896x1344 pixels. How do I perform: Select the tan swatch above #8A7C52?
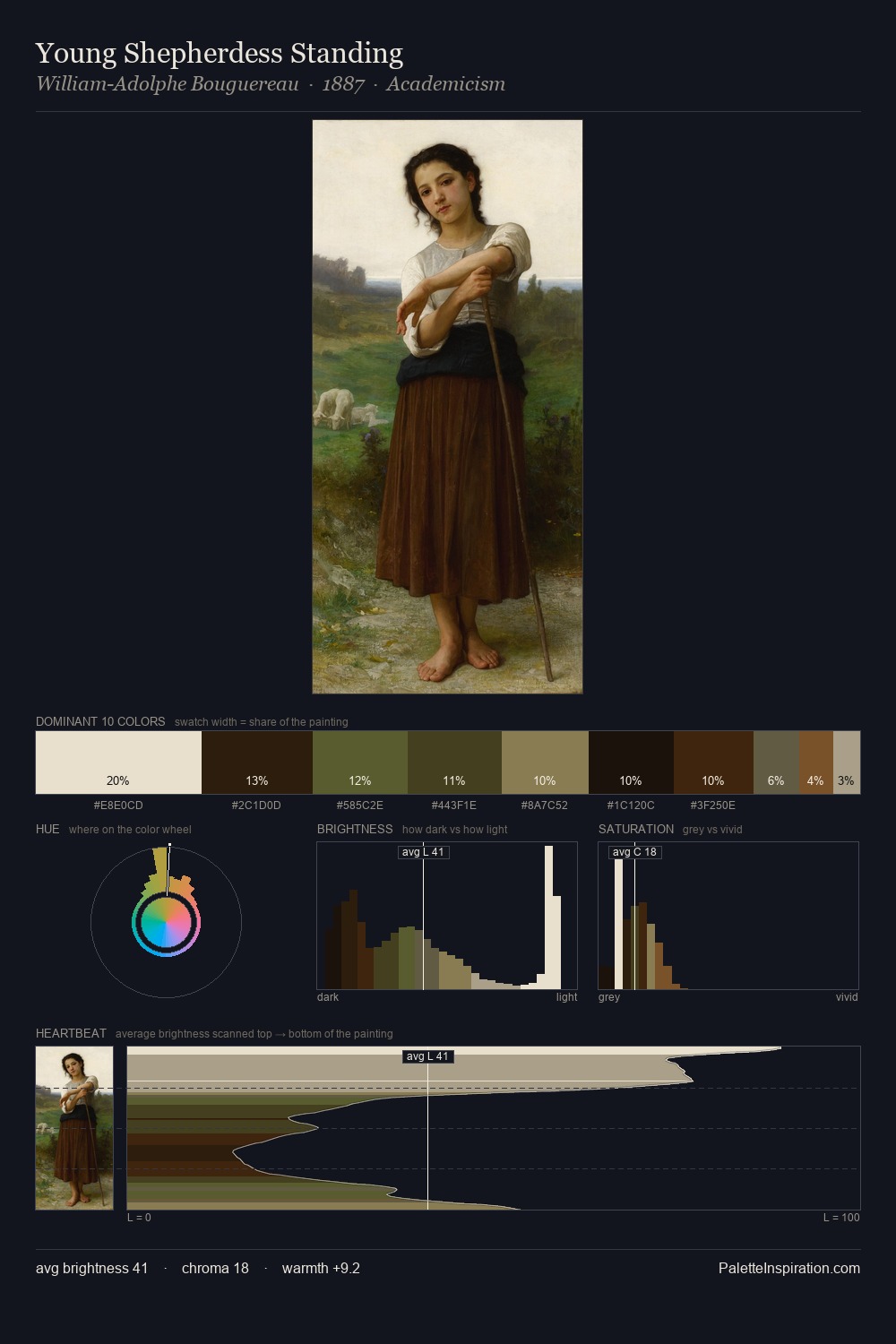tap(545, 762)
